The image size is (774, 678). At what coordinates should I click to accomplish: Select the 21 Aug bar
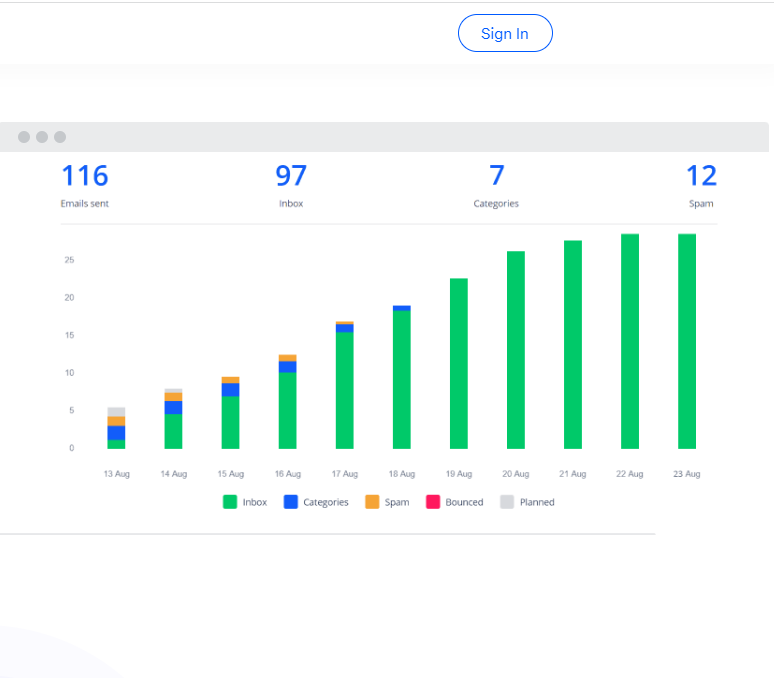tap(573, 344)
